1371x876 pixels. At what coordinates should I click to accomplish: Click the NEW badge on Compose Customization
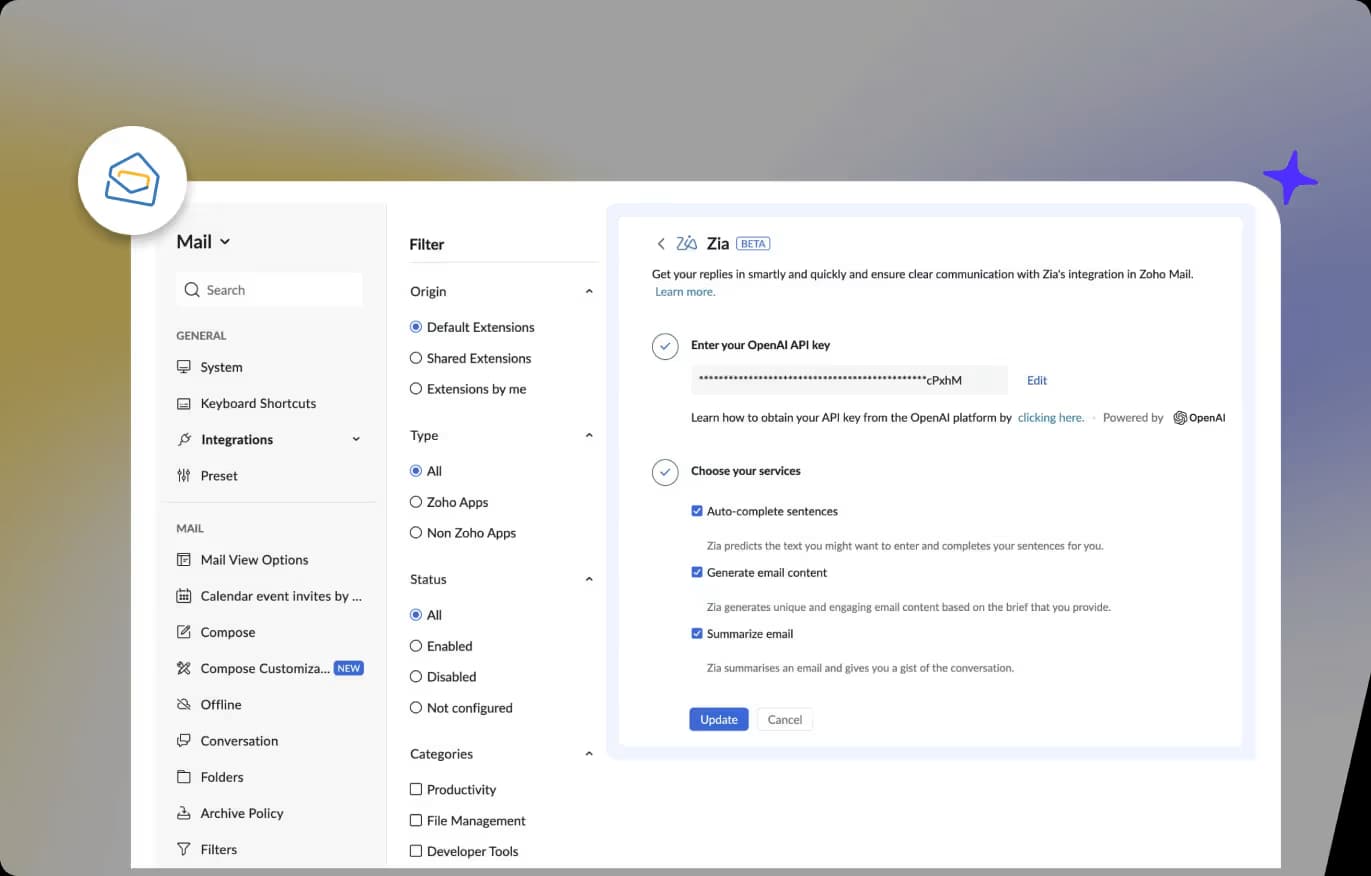[348, 668]
